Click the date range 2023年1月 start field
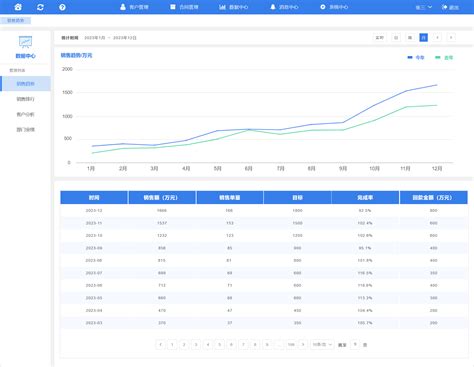The width and height of the screenshot is (474, 367). (95, 38)
